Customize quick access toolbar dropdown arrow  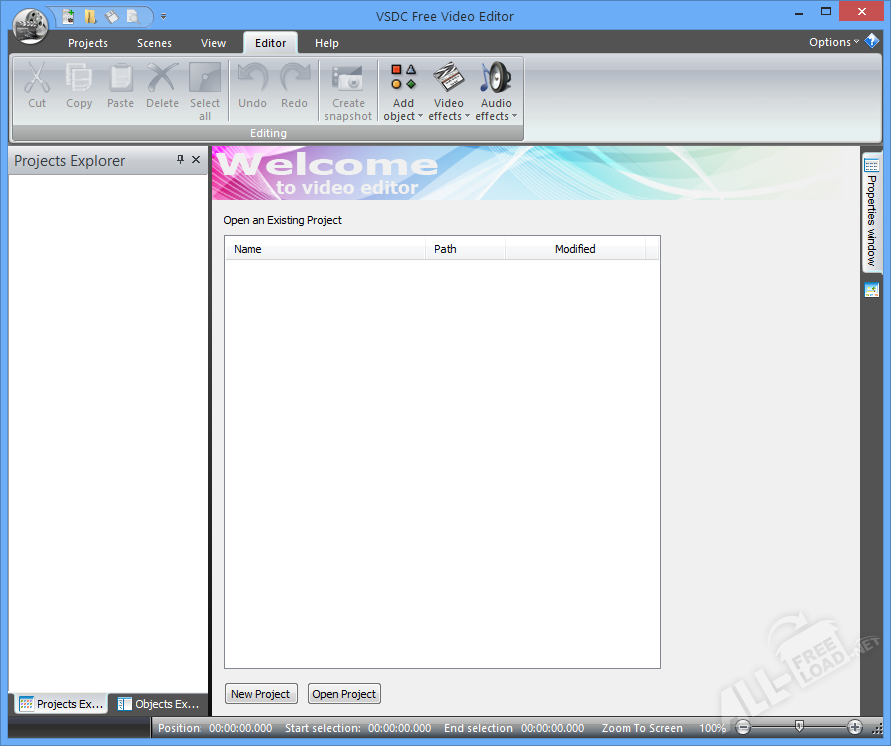tap(163, 17)
